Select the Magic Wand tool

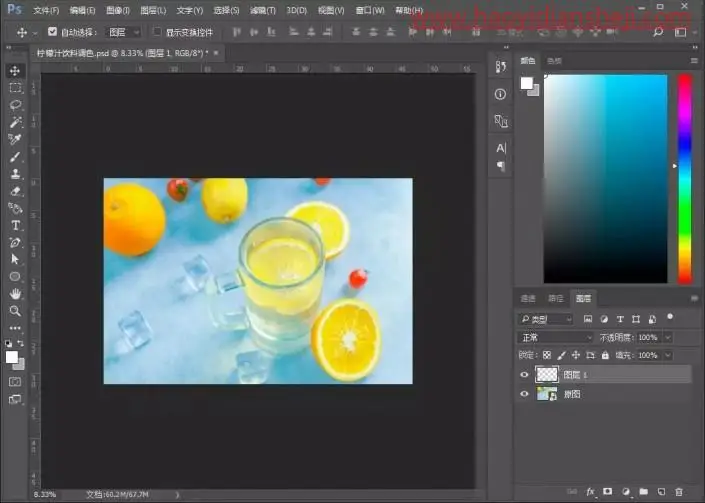[x=15, y=122]
